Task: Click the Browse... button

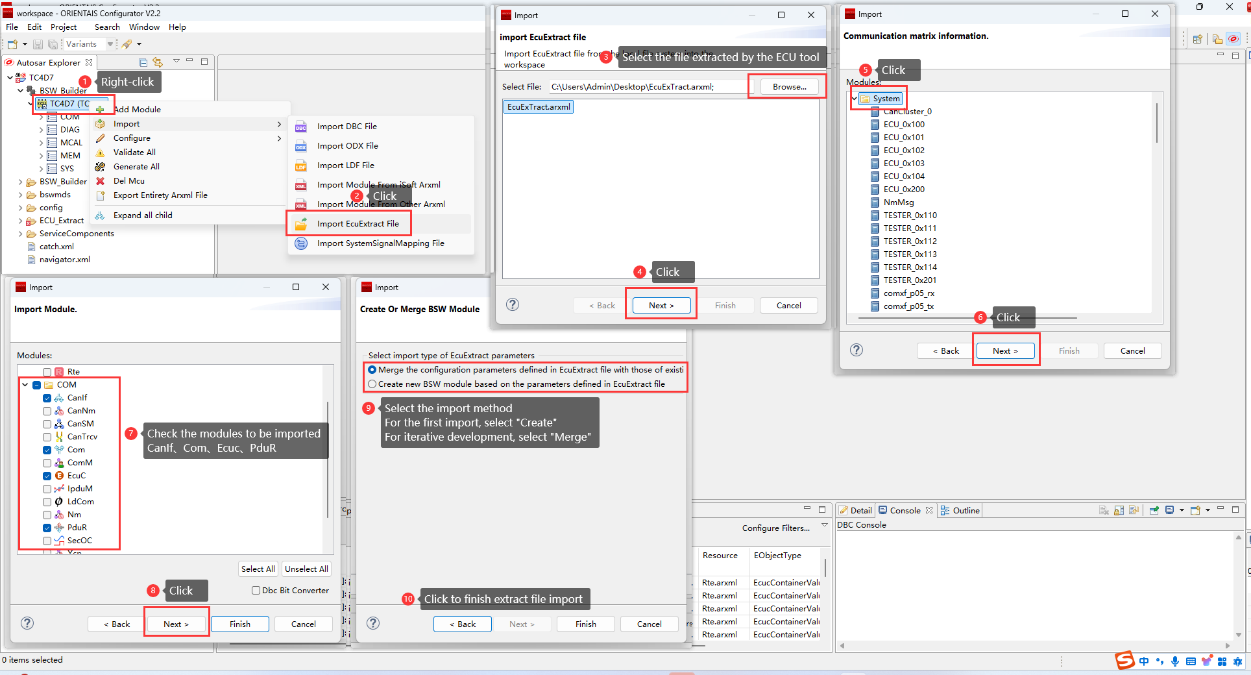Action: pyautogui.click(x=789, y=87)
